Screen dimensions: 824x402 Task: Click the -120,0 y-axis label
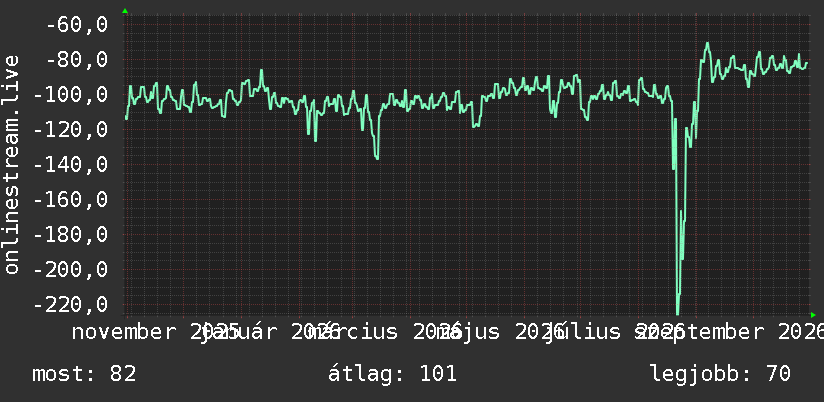point(71,129)
